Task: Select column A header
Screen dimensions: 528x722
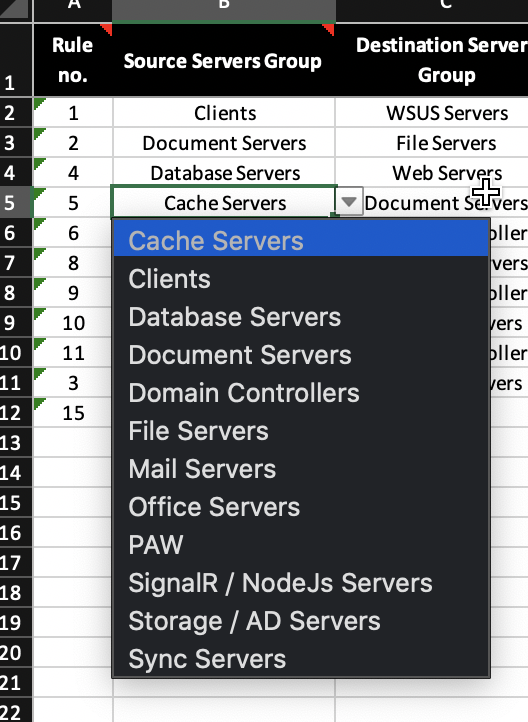Action: pos(73,10)
